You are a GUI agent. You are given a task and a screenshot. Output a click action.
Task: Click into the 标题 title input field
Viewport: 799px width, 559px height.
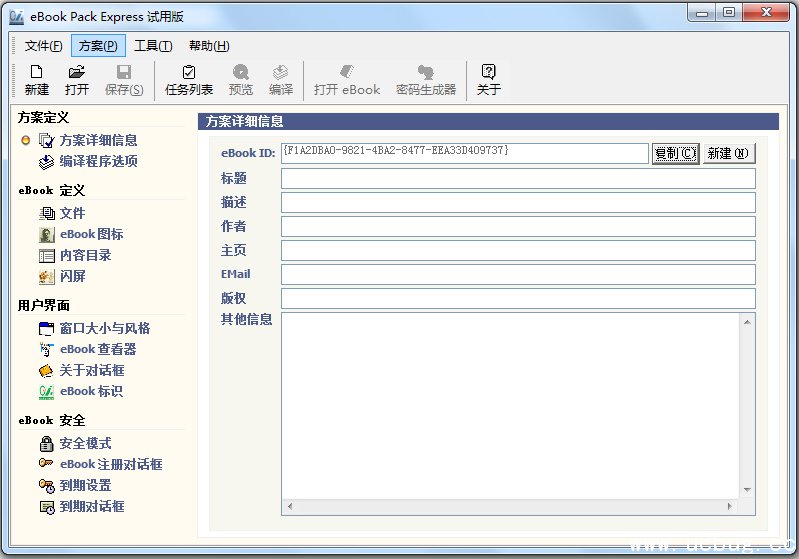[x=517, y=179]
